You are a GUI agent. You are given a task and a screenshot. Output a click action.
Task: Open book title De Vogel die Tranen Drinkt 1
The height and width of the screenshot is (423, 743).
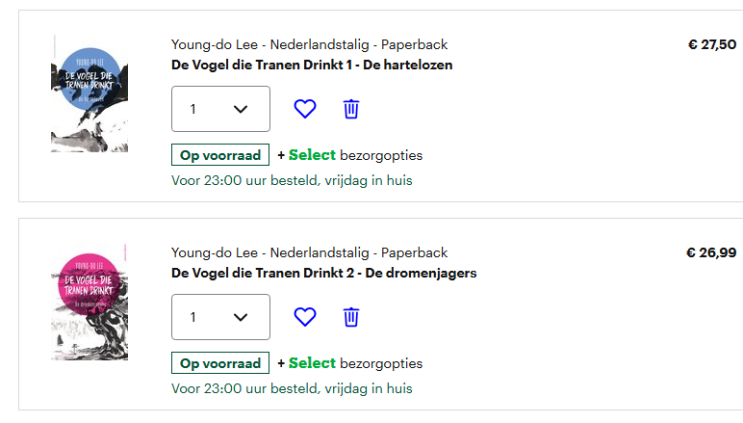(312, 65)
